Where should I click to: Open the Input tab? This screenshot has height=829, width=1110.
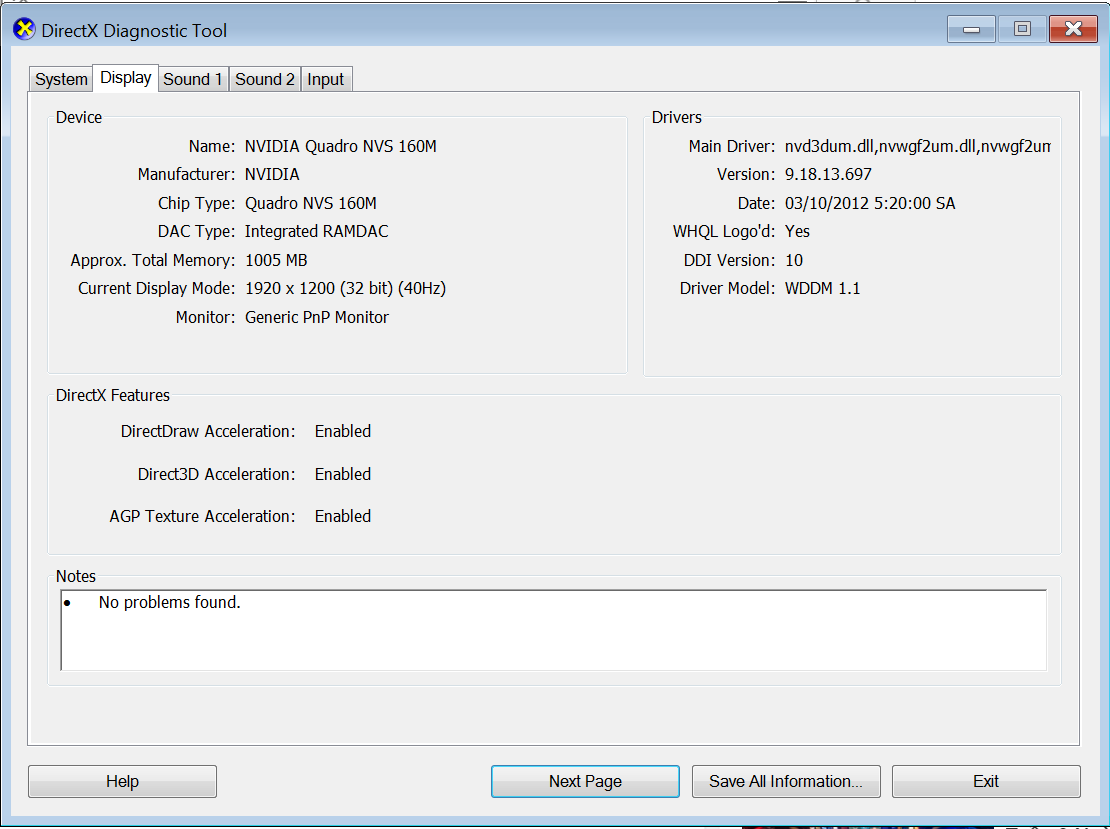[326, 79]
